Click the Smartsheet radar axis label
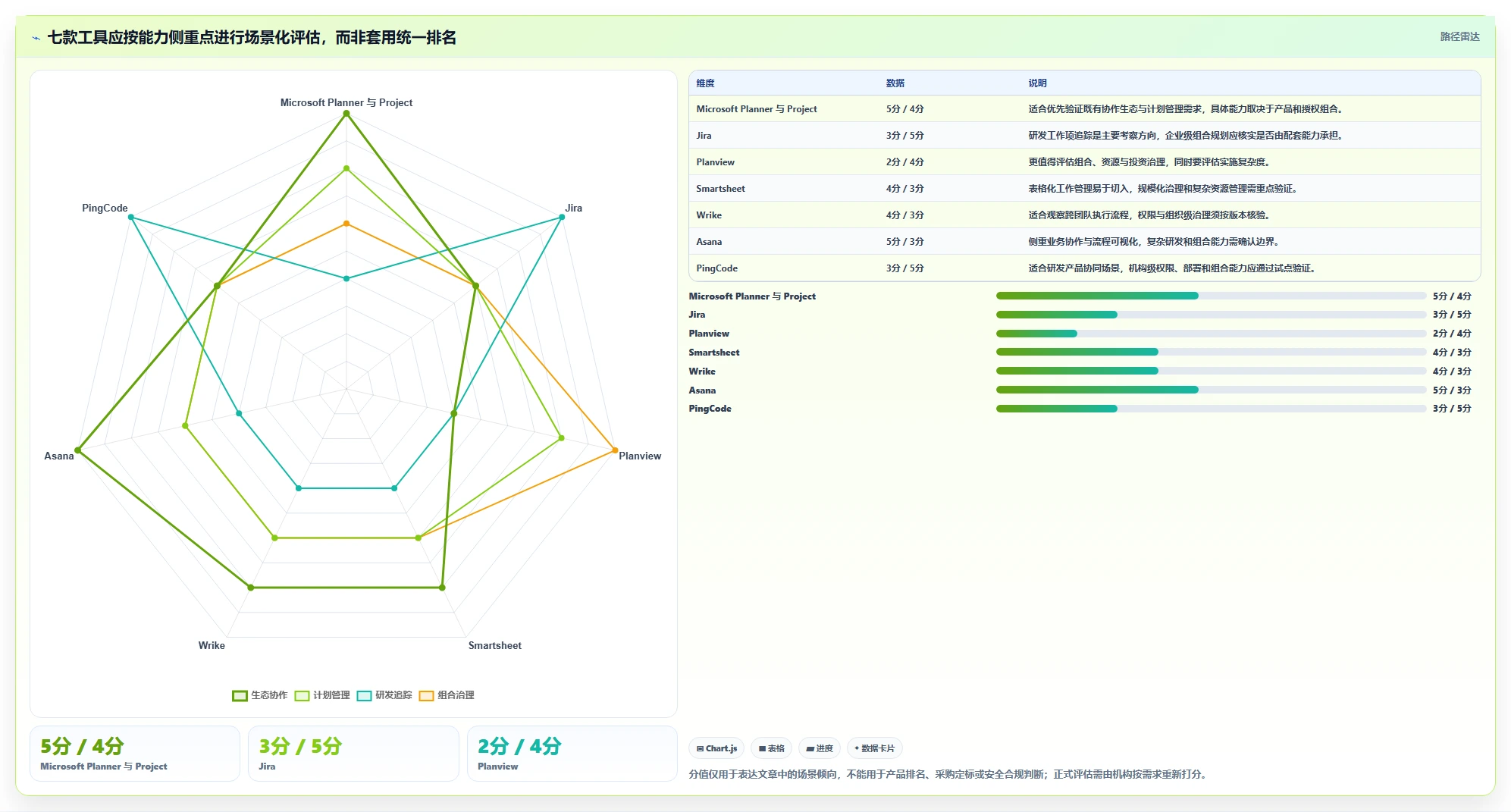 click(x=494, y=645)
